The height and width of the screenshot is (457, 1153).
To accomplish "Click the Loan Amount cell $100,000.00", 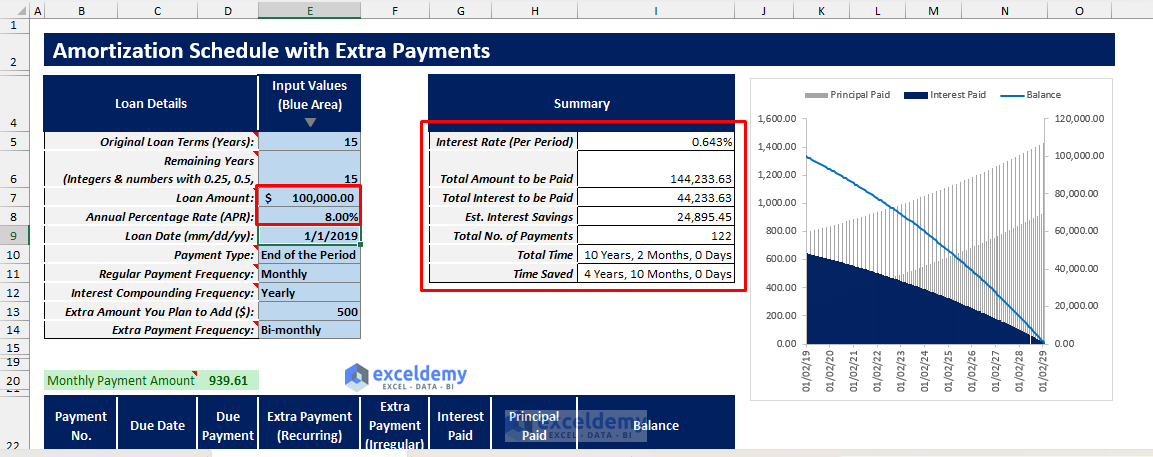I will [310, 197].
